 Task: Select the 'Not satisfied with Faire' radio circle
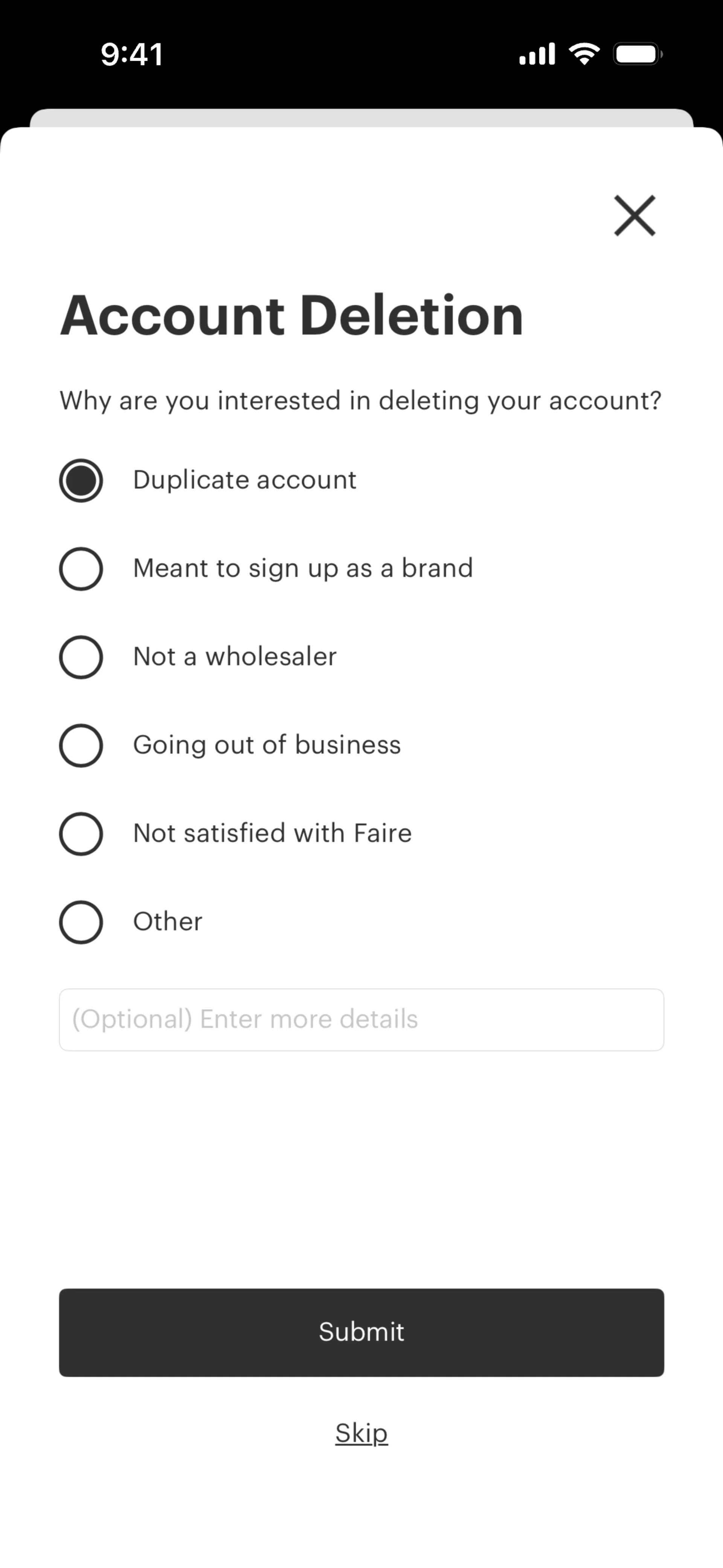[x=81, y=833]
